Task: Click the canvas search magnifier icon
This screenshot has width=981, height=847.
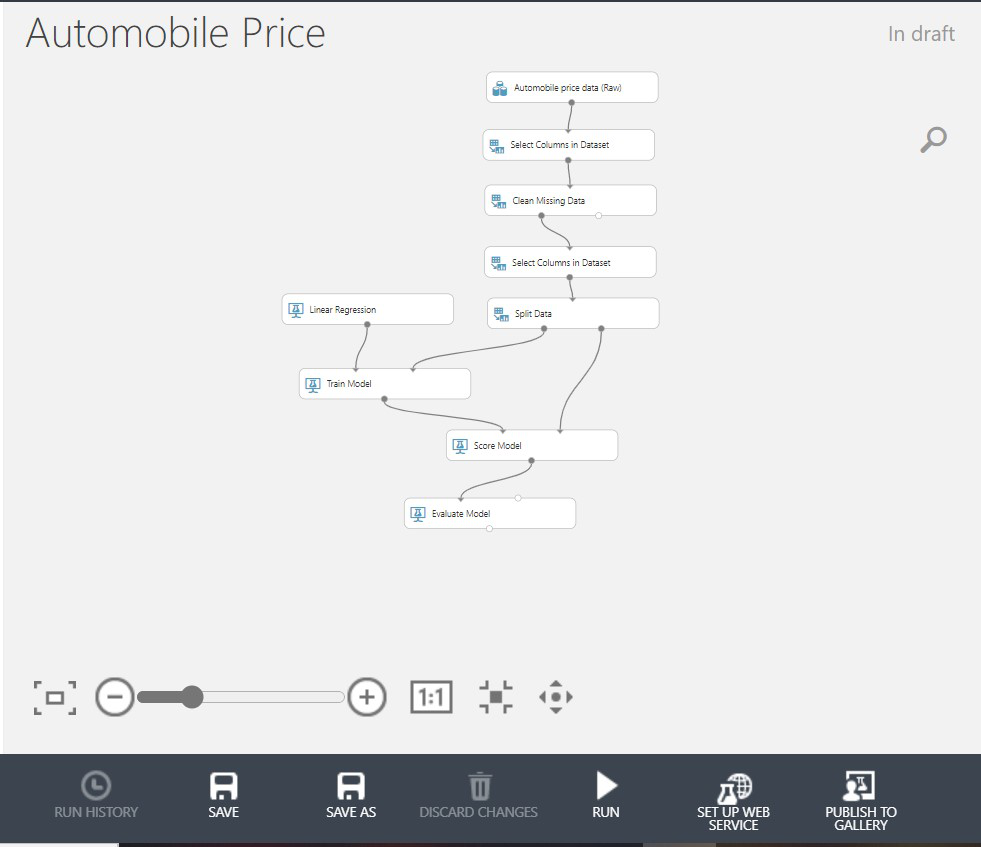Action: coord(932,140)
